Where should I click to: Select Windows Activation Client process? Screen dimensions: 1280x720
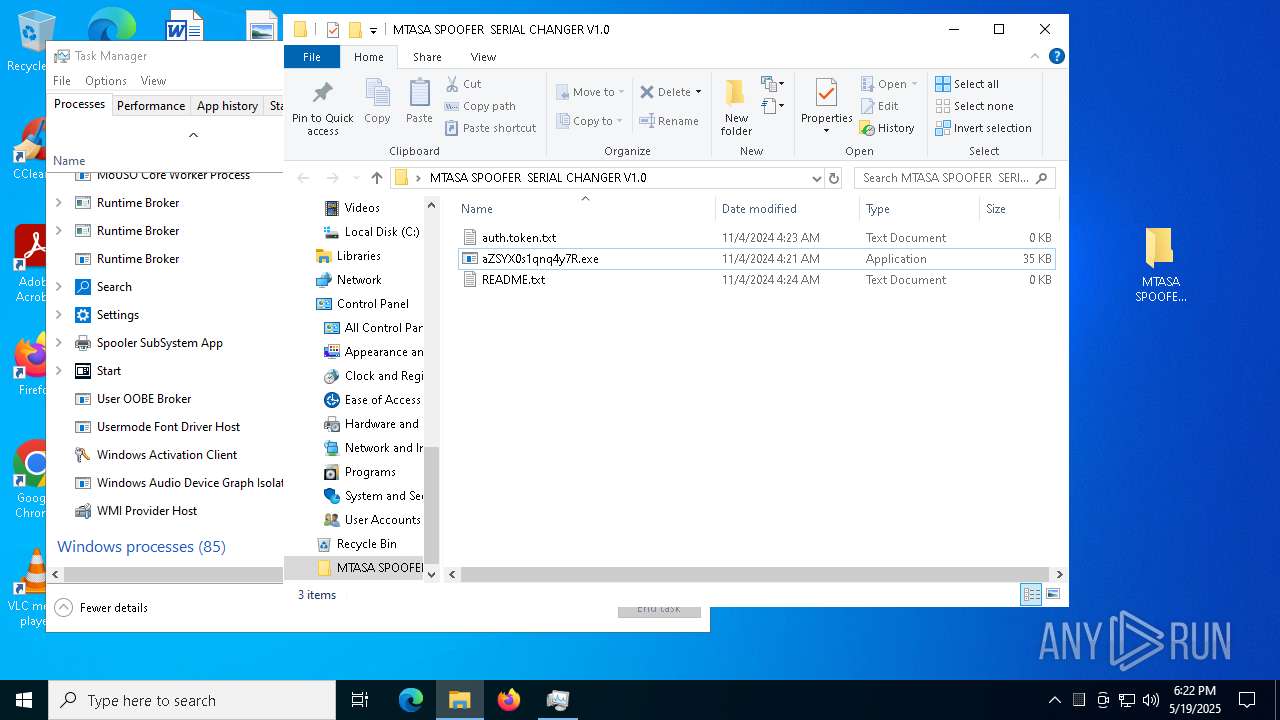pyautogui.click(x=166, y=455)
